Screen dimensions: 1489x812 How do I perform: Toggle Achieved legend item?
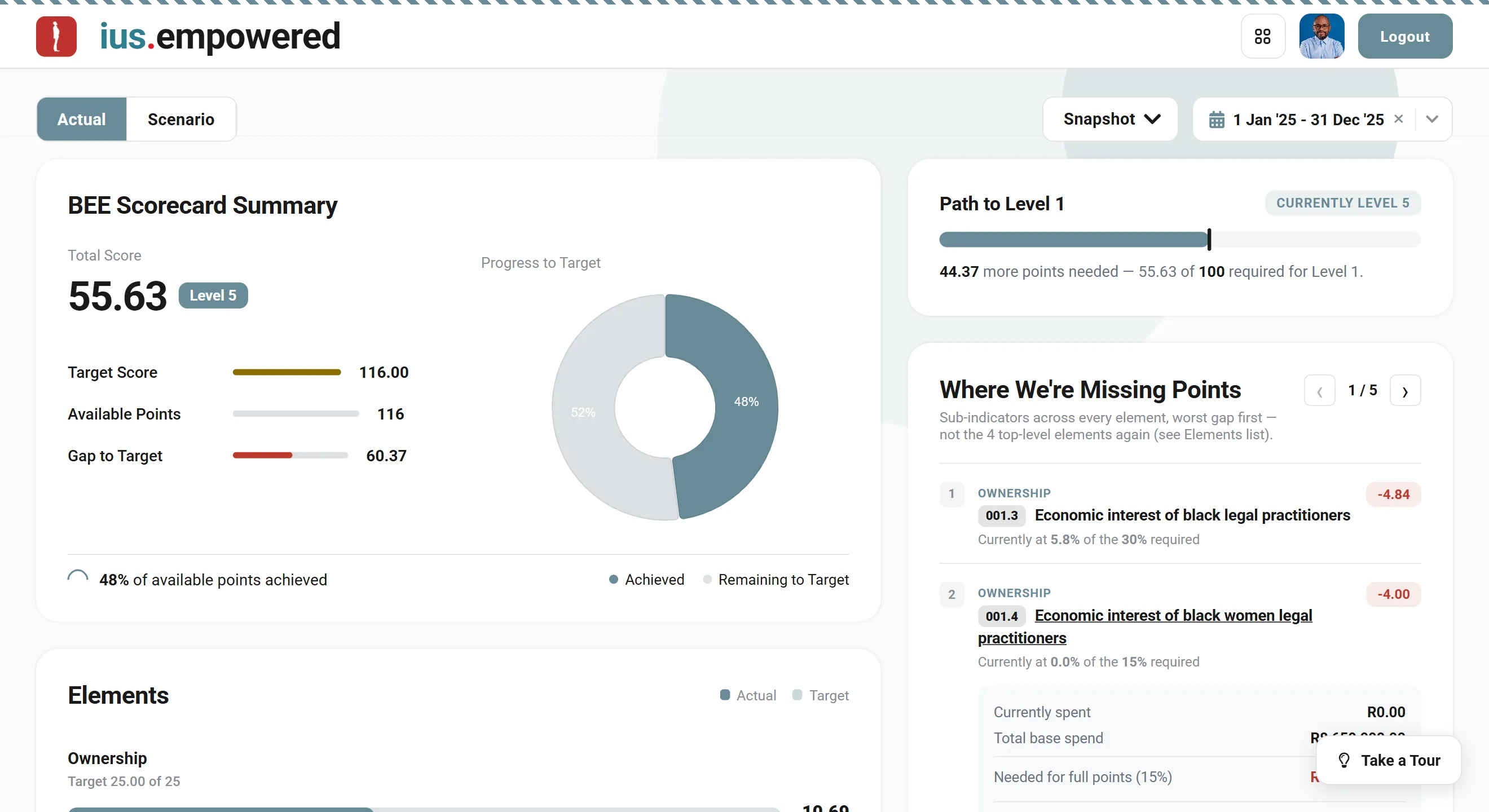coord(646,579)
